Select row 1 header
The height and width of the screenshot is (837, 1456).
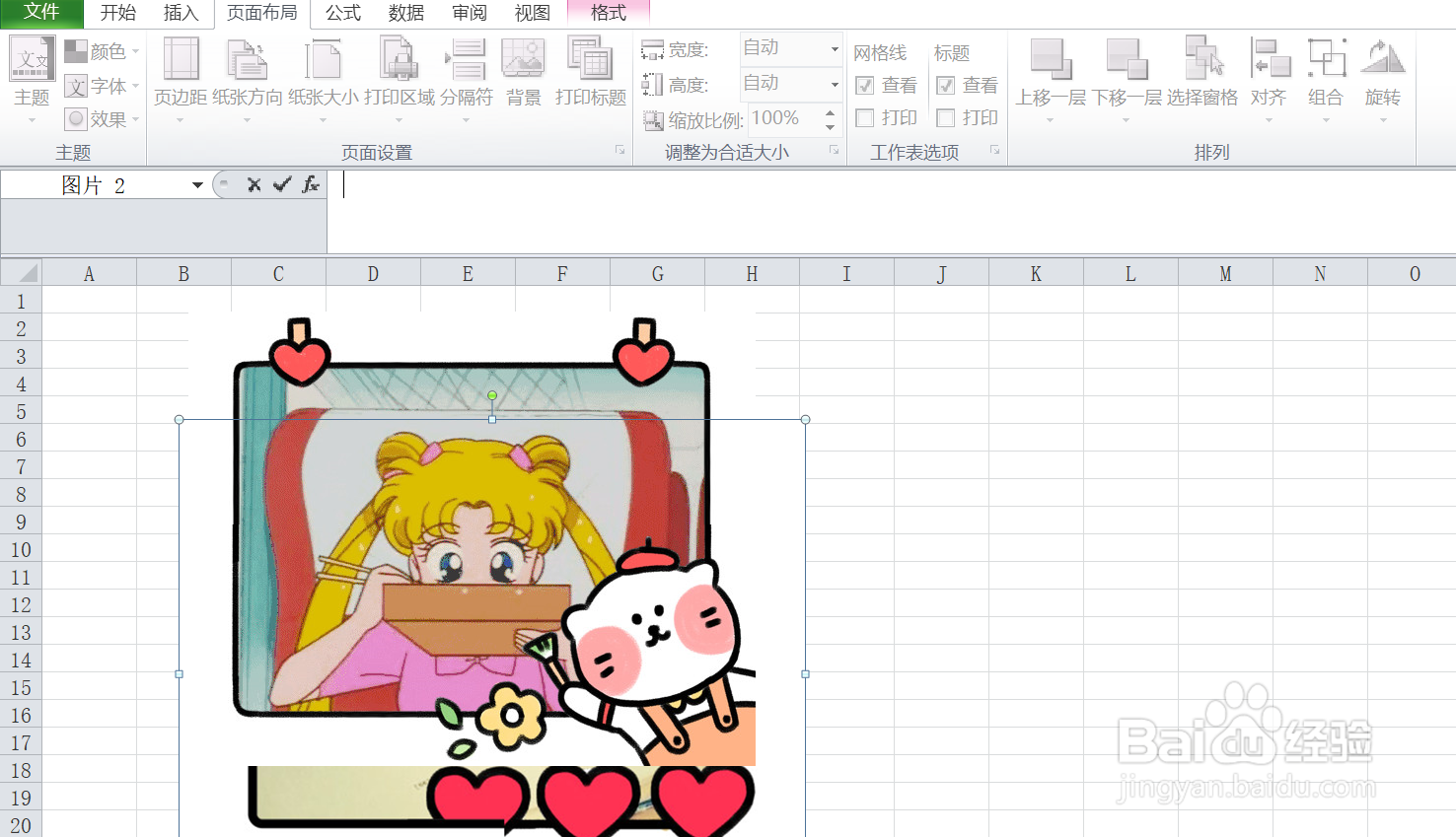coord(21,301)
